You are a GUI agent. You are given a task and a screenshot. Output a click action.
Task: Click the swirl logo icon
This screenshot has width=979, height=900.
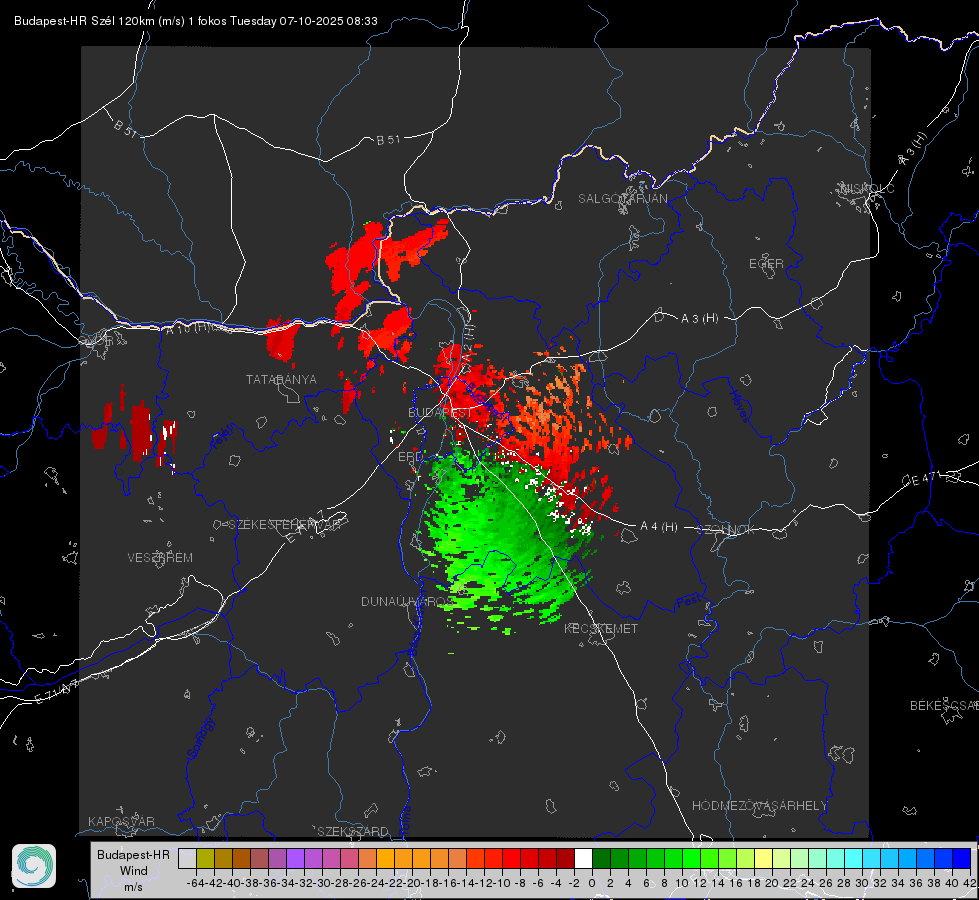pyautogui.click(x=34, y=866)
